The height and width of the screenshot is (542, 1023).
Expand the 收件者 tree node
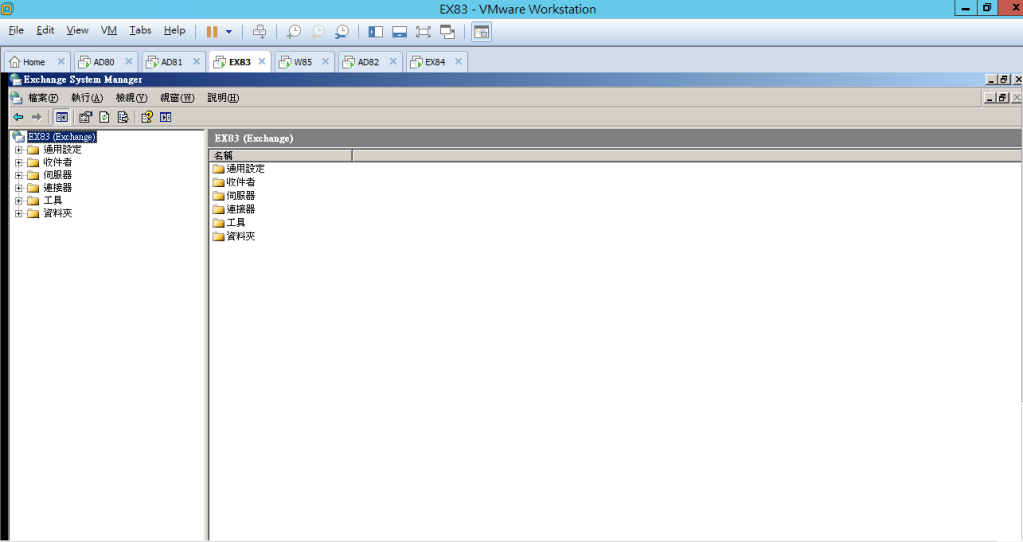tap(19, 162)
